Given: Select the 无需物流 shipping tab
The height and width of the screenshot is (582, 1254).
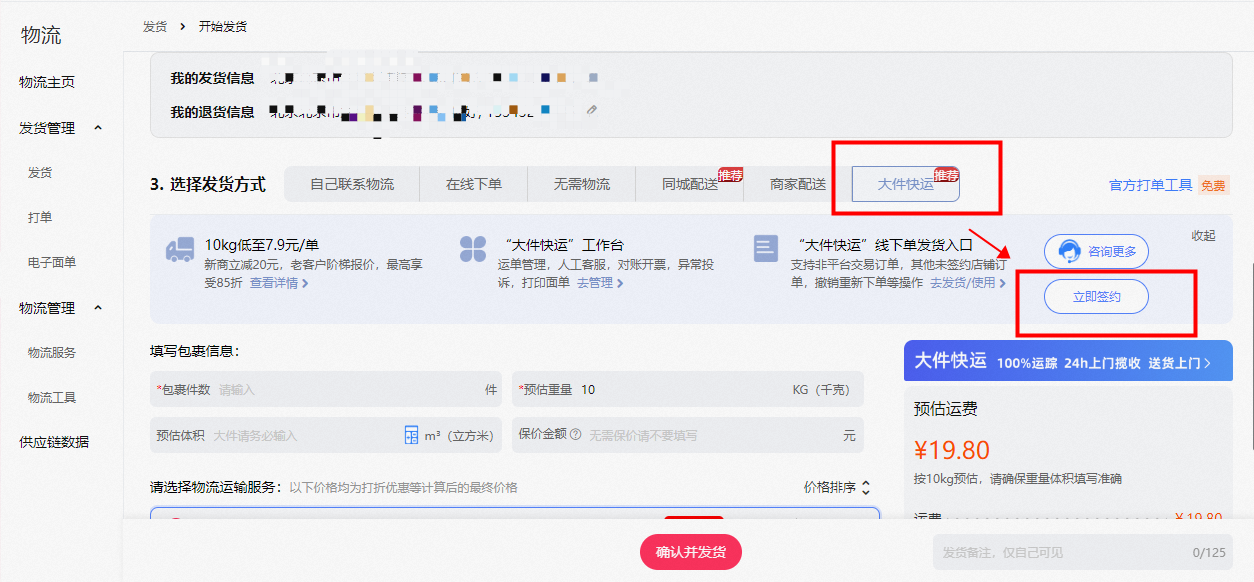Looking at the screenshot, I should (582, 184).
